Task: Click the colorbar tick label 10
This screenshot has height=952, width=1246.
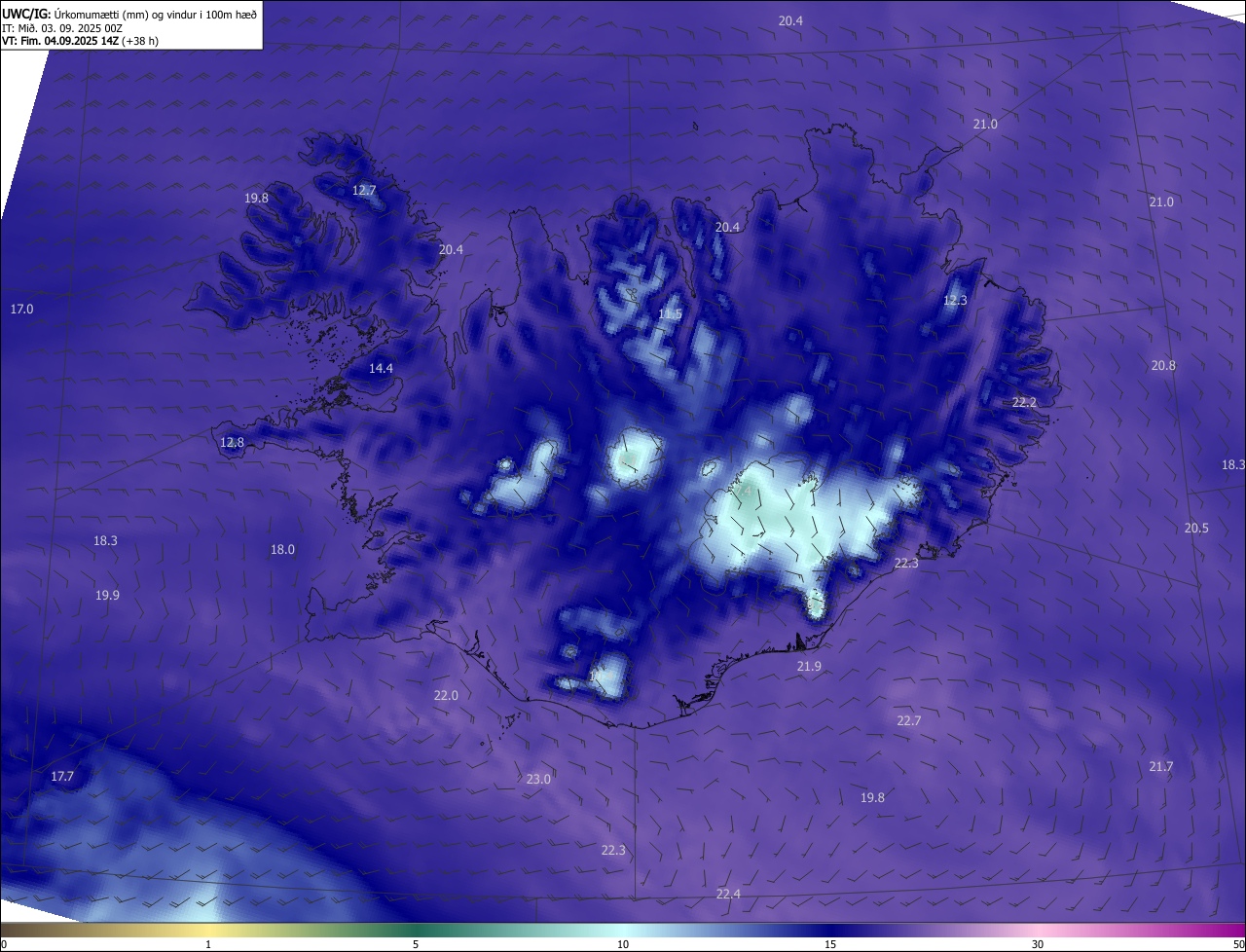Action: coord(623,944)
